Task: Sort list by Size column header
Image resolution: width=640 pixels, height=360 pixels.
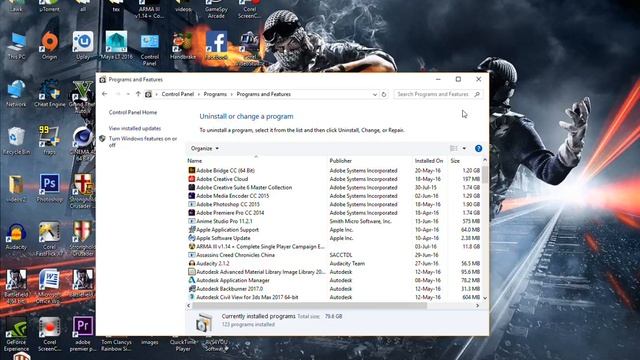Action: (x=455, y=161)
